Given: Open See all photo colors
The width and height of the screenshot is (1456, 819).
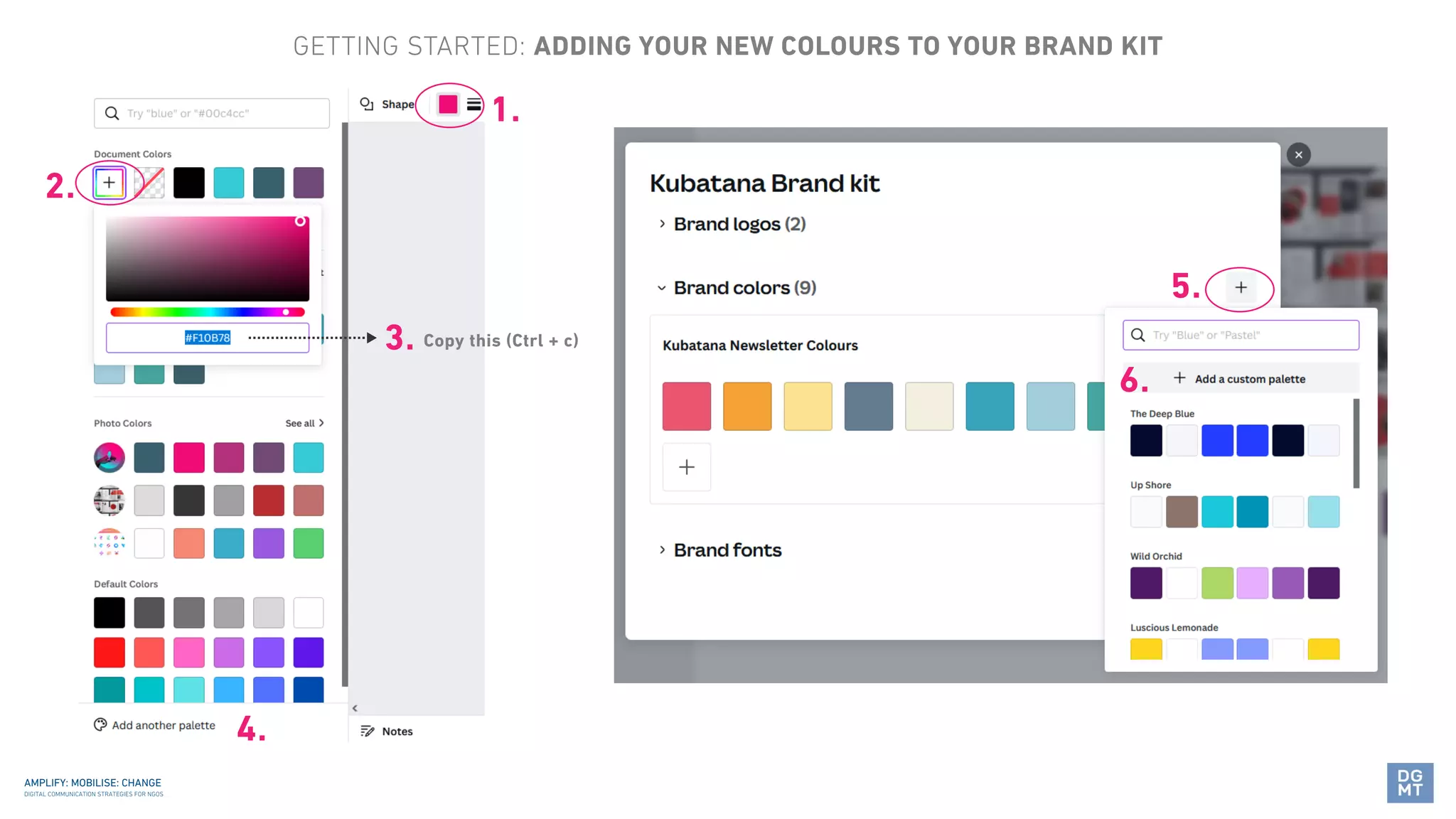Looking at the screenshot, I should pos(304,423).
